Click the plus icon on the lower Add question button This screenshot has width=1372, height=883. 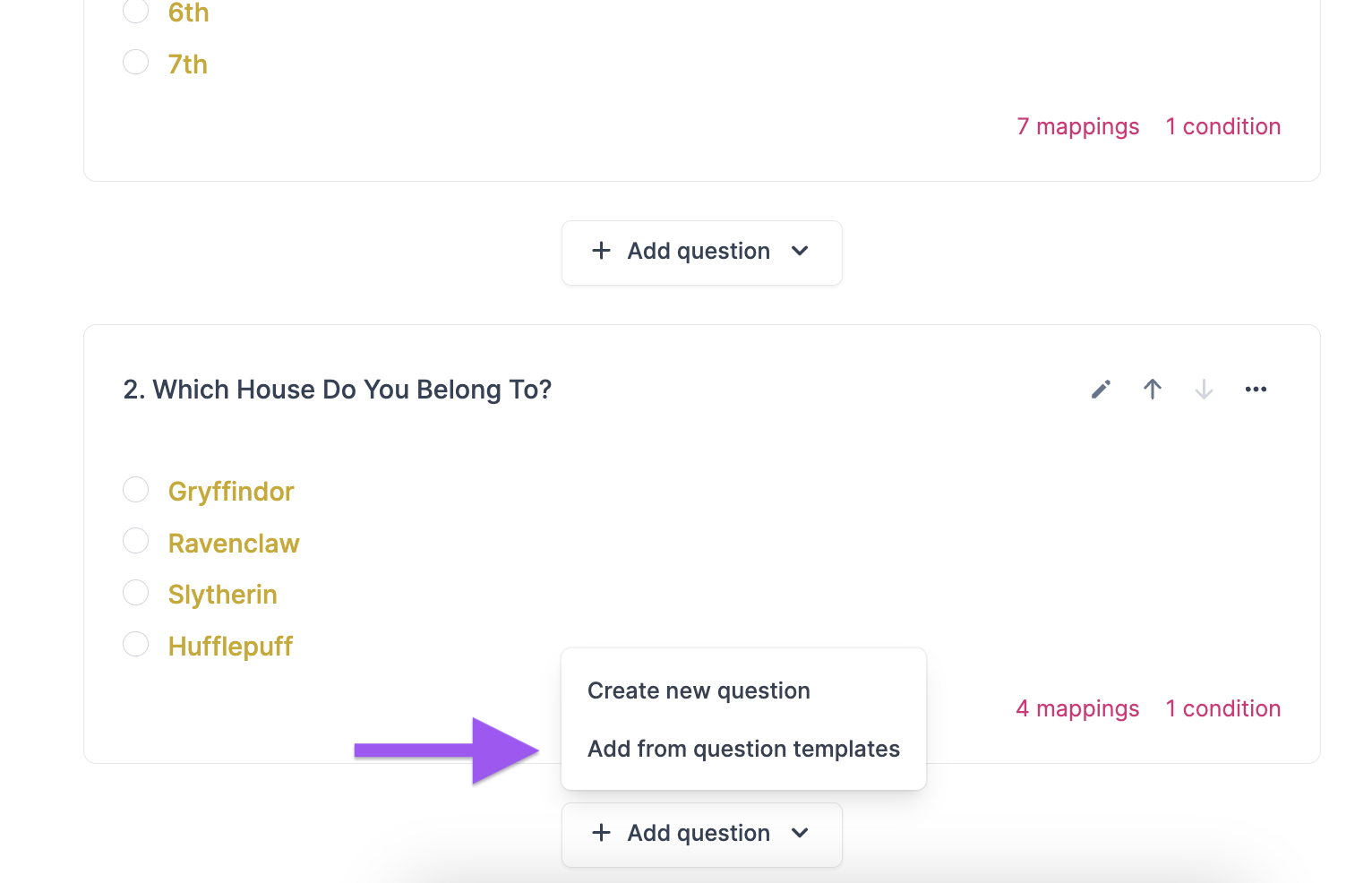click(x=602, y=834)
